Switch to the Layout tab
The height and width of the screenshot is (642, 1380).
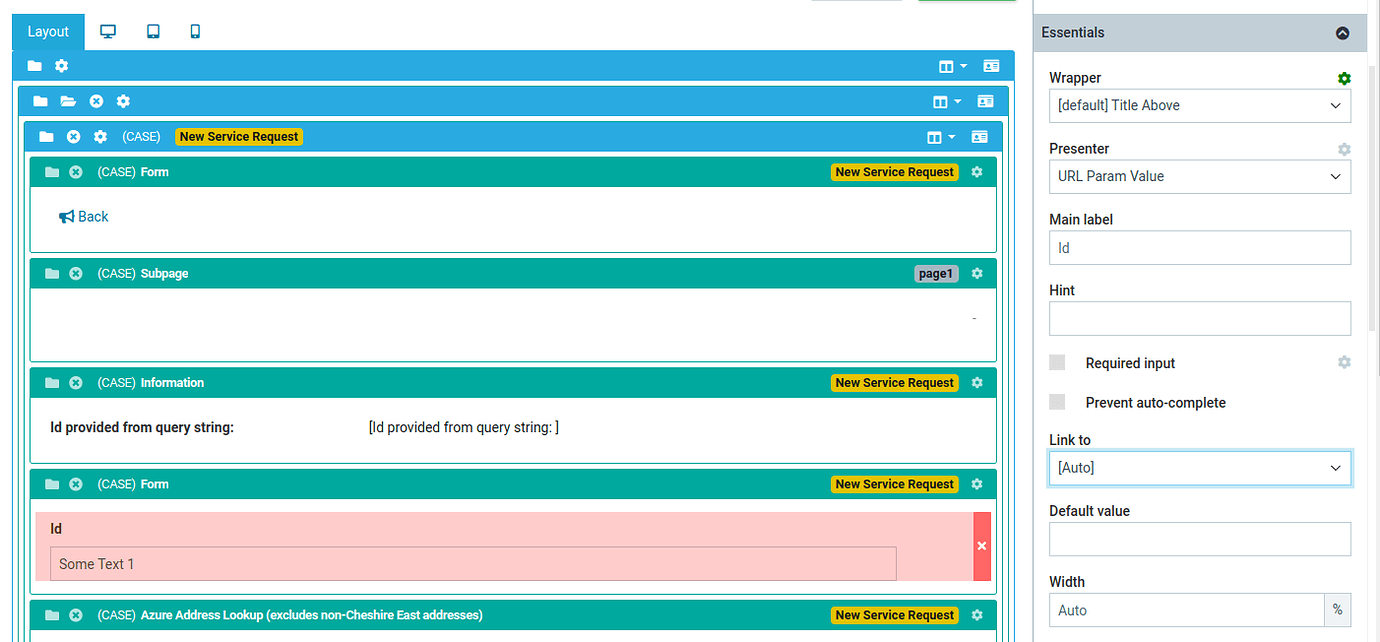pos(47,31)
